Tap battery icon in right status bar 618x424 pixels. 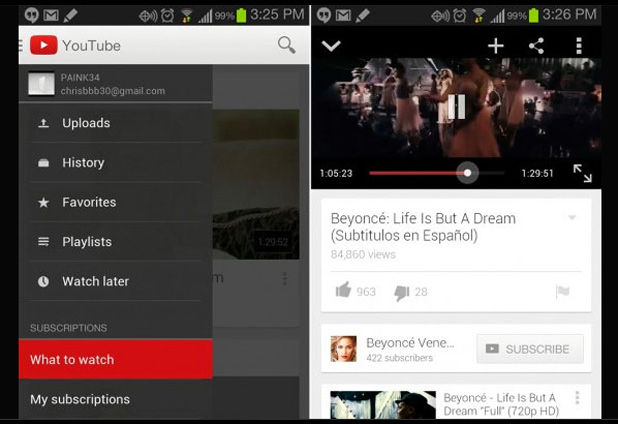pyautogui.click(x=533, y=15)
